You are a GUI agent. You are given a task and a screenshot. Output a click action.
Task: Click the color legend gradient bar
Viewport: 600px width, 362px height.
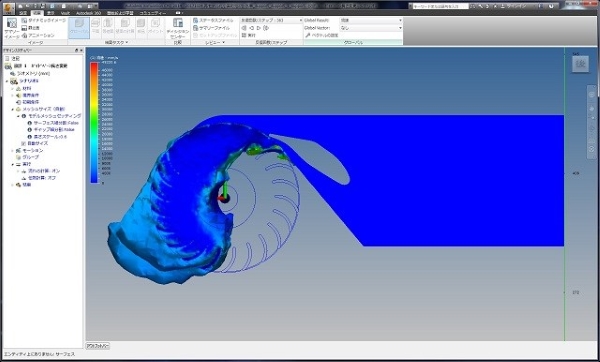click(x=94, y=122)
